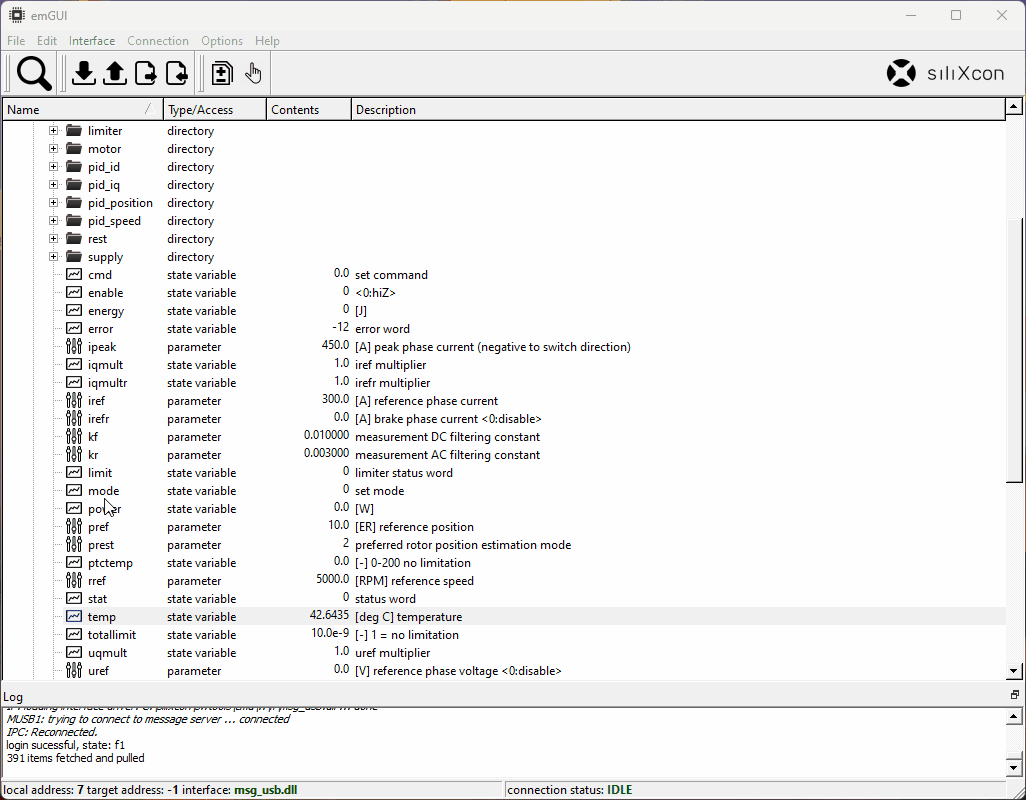Click the magnifier search toolbar icon

click(34, 73)
